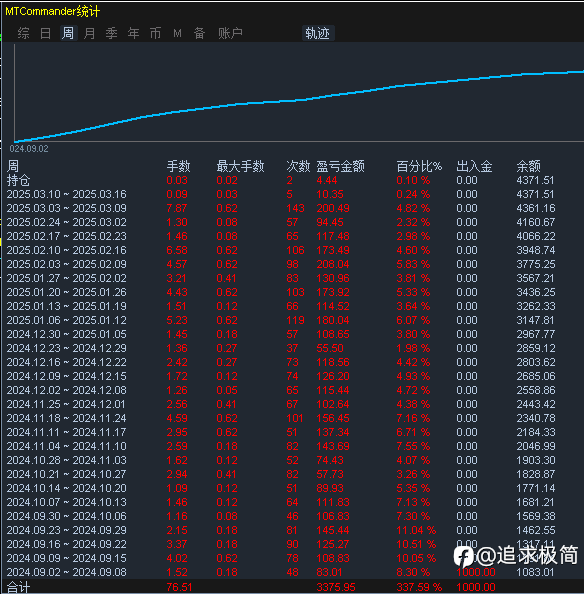Click trade count value 143
This screenshot has width=584, height=594.
click(x=295, y=208)
